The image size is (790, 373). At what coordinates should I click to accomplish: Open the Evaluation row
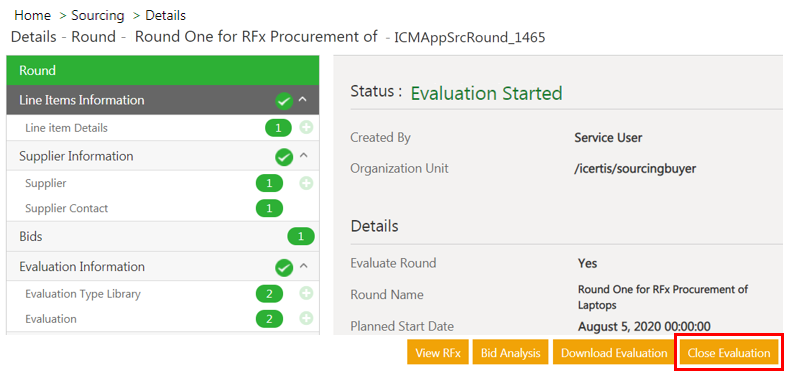pyautogui.click(x=163, y=319)
